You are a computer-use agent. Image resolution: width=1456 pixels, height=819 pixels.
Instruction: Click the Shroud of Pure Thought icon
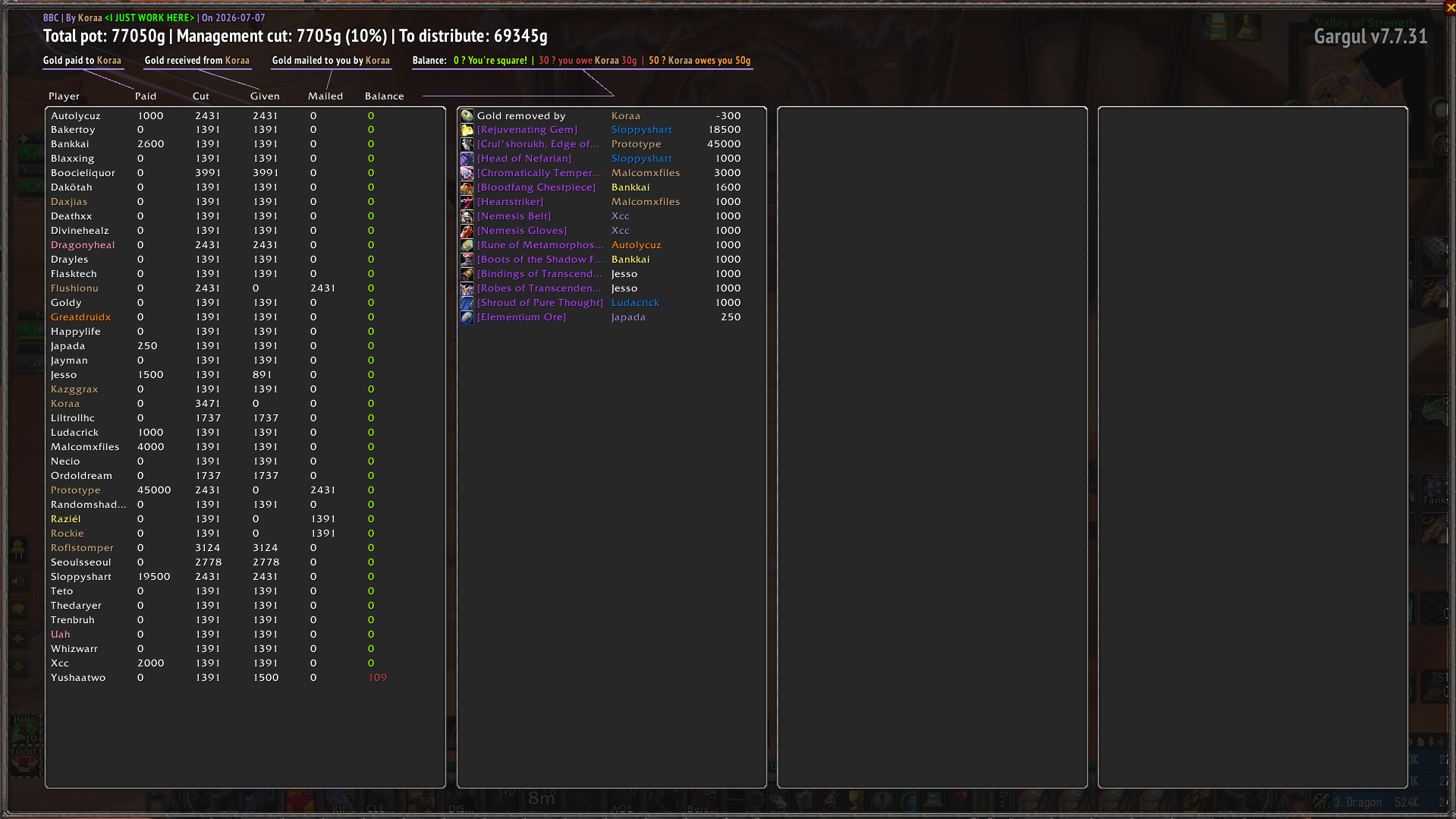[x=467, y=303]
